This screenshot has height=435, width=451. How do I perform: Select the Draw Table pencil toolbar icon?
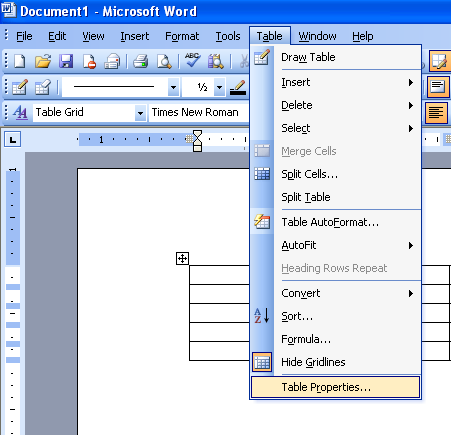[20, 87]
